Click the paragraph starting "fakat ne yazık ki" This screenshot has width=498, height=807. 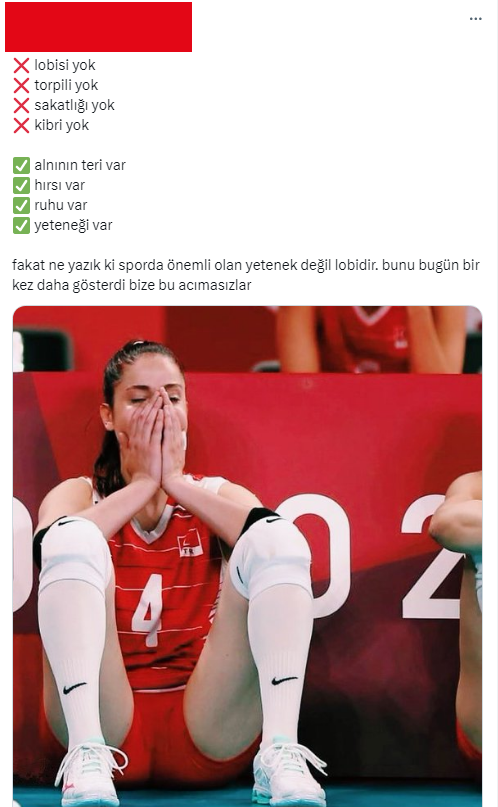point(246,275)
